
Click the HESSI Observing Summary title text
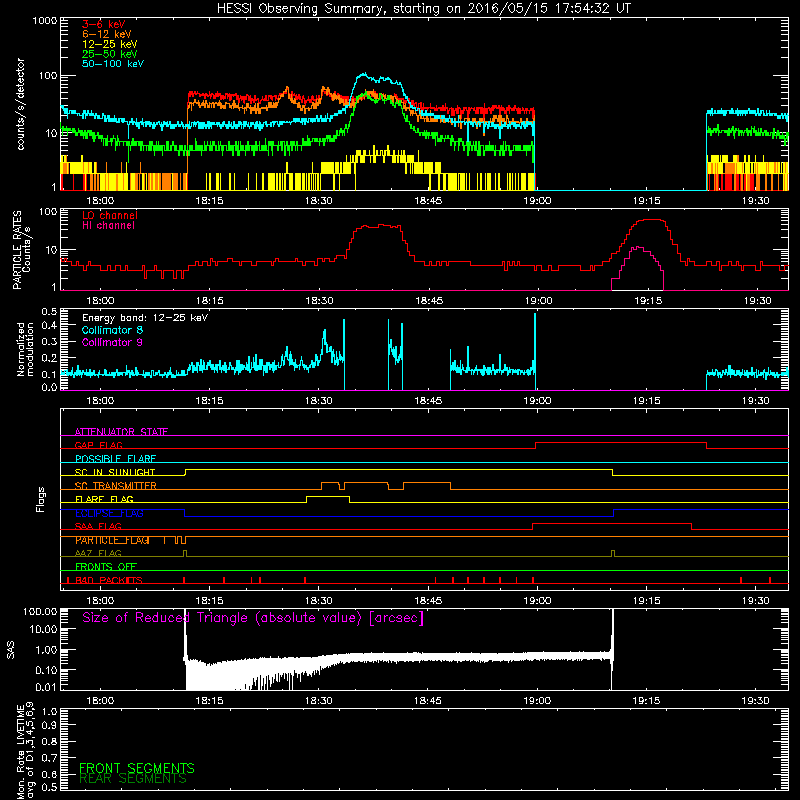pos(424,9)
